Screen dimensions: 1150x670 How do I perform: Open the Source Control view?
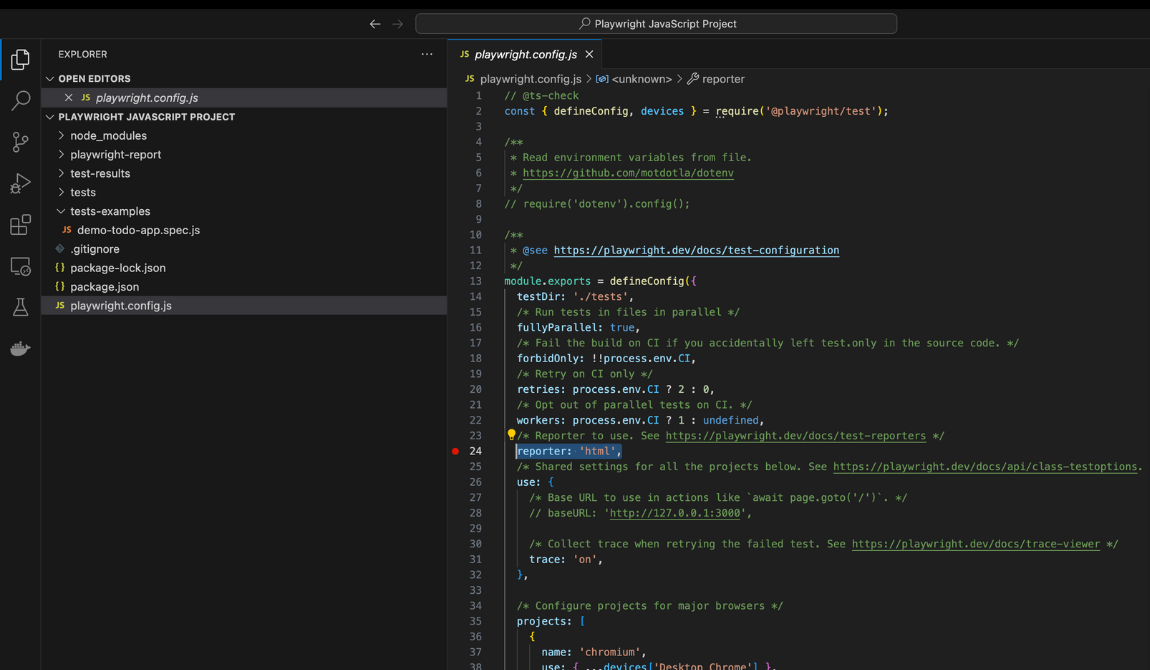[x=20, y=142]
